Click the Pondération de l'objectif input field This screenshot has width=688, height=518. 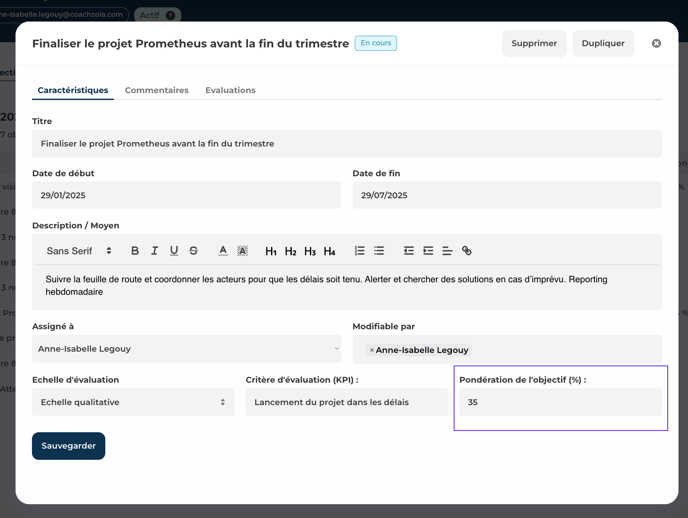coord(560,402)
